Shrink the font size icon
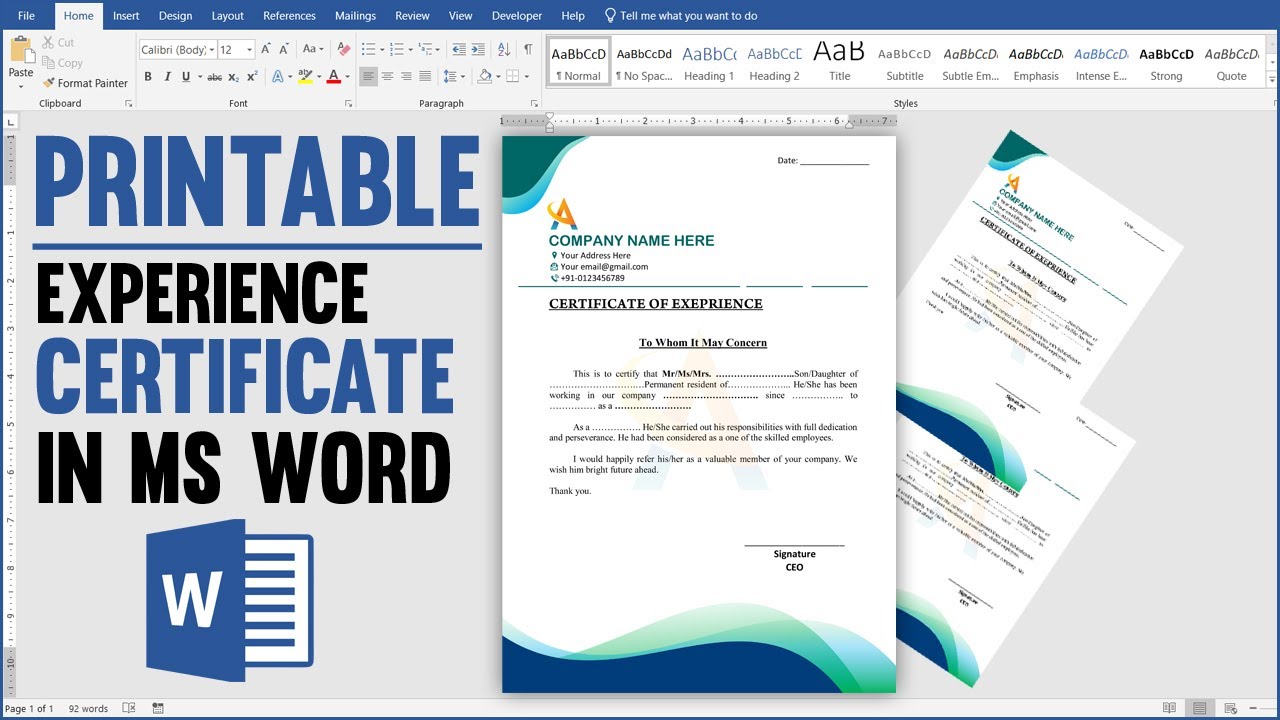The height and width of the screenshot is (720, 1280). point(284,49)
